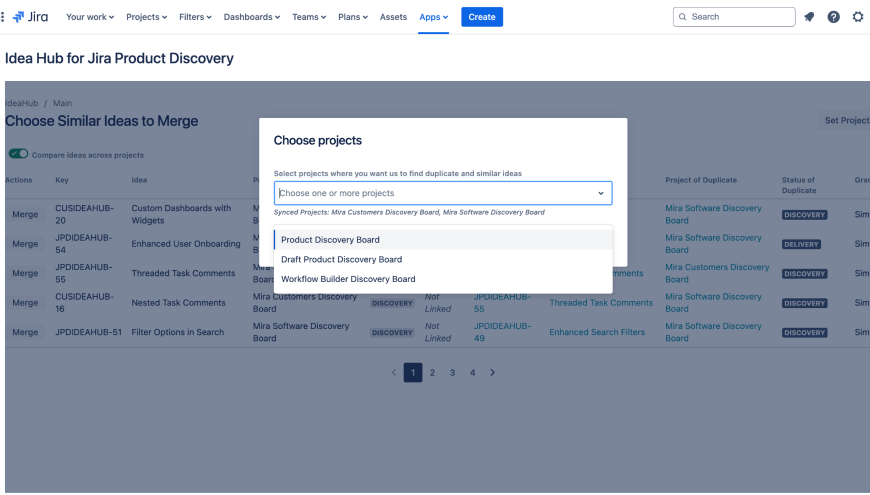The height and width of the screenshot is (495, 870).
Task: Open the Main breadcrumb link
Action: [x=62, y=103]
